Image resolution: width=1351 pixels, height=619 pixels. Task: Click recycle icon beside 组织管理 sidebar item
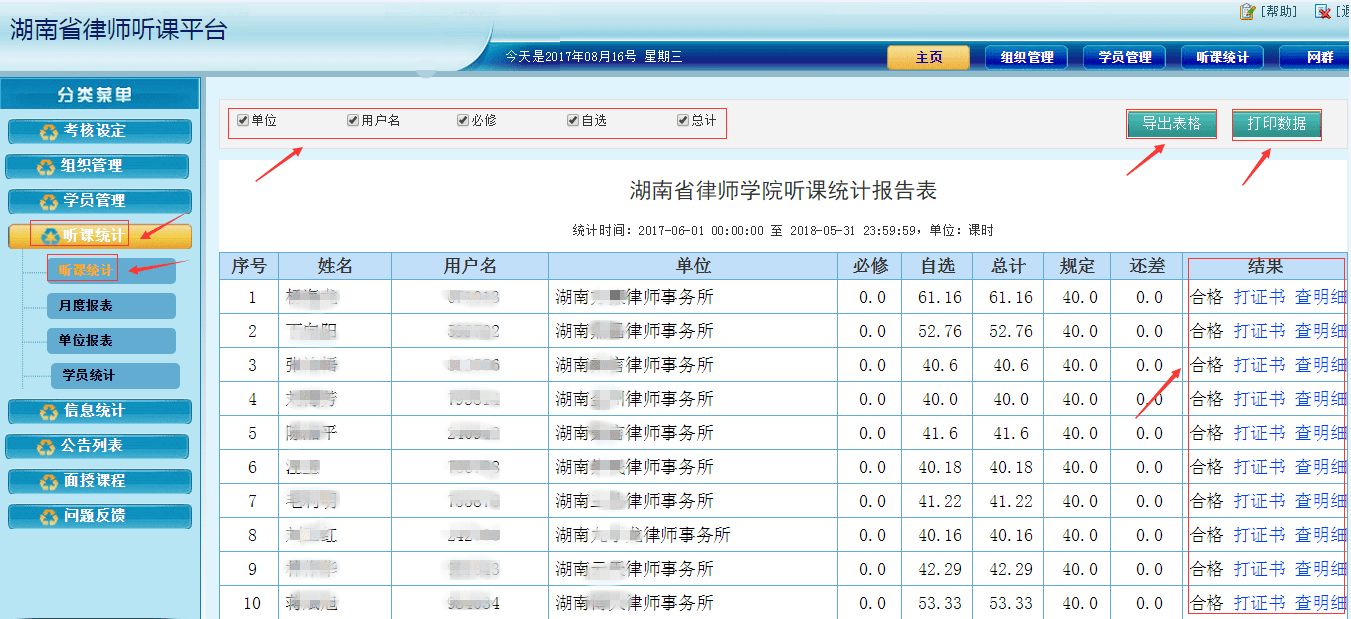click(46, 167)
